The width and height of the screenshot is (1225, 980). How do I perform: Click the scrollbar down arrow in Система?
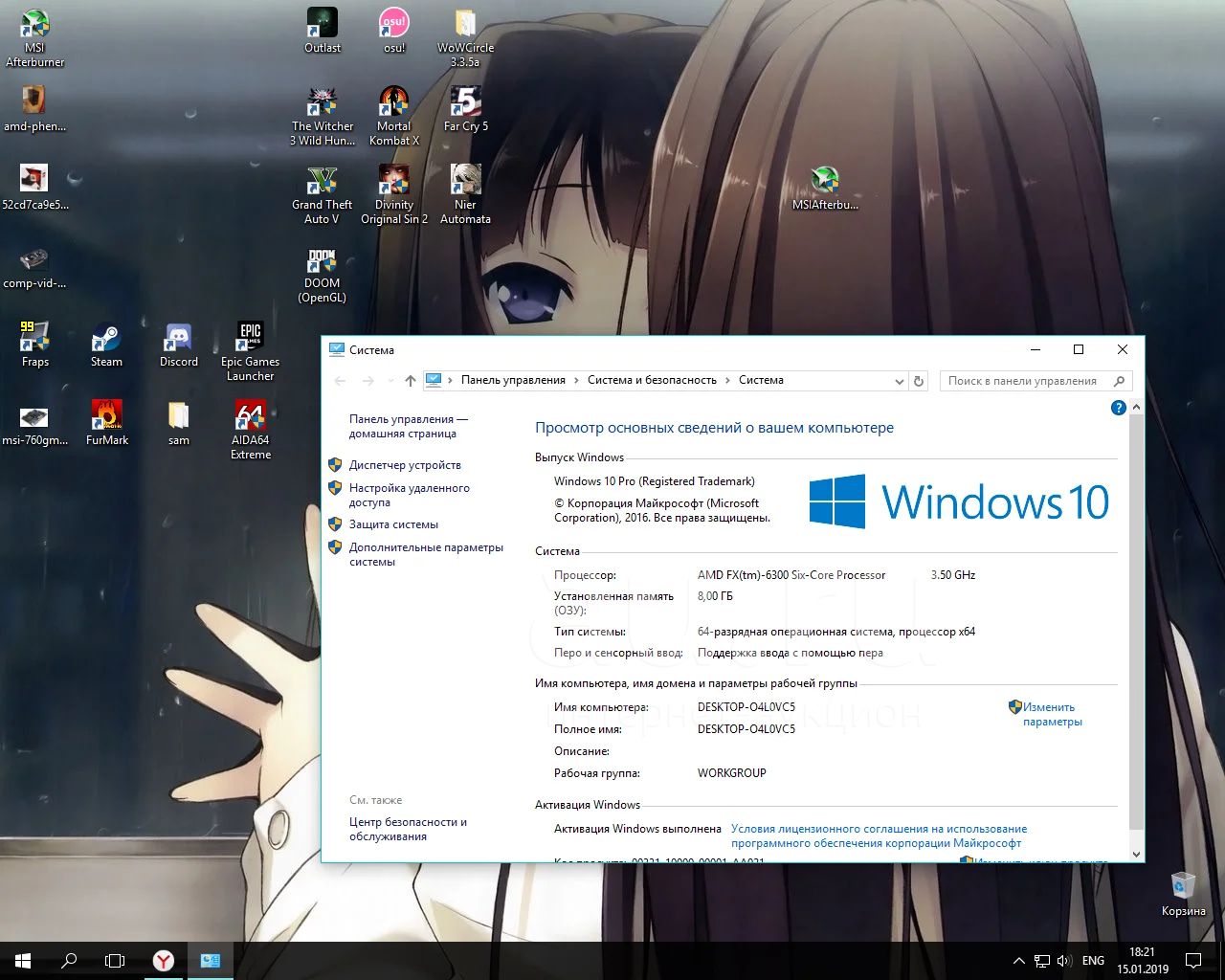click(1136, 854)
